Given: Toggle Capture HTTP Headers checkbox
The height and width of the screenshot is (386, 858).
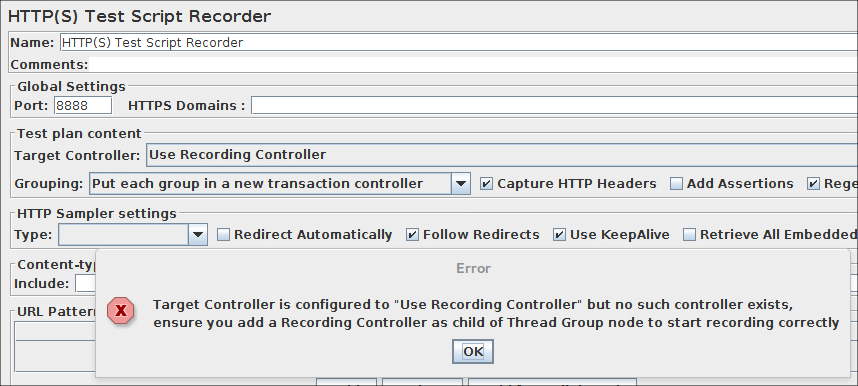Looking at the screenshot, I should 486,184.
